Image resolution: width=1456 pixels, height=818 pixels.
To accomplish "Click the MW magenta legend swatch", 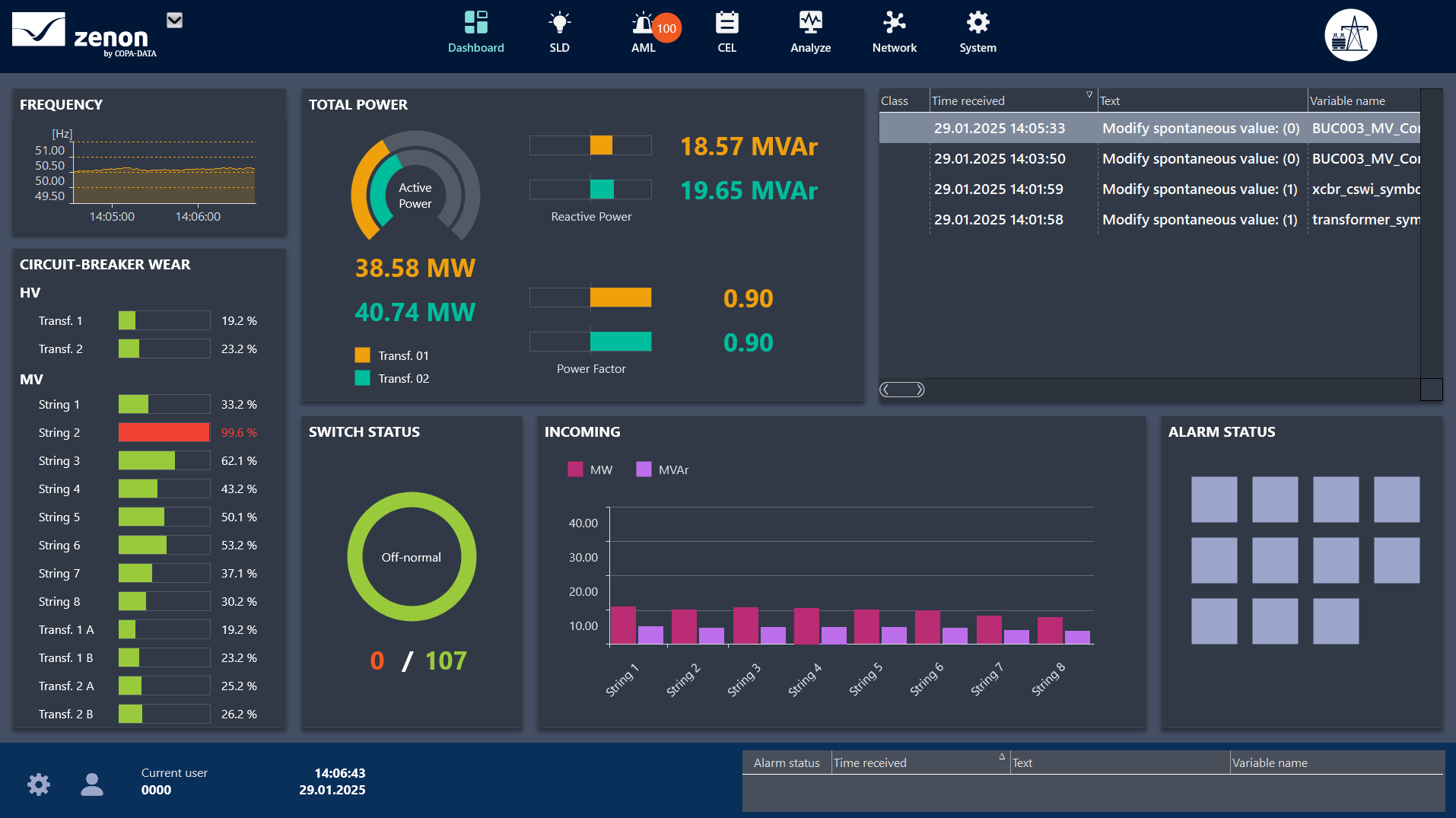I will tap(575, 469).
